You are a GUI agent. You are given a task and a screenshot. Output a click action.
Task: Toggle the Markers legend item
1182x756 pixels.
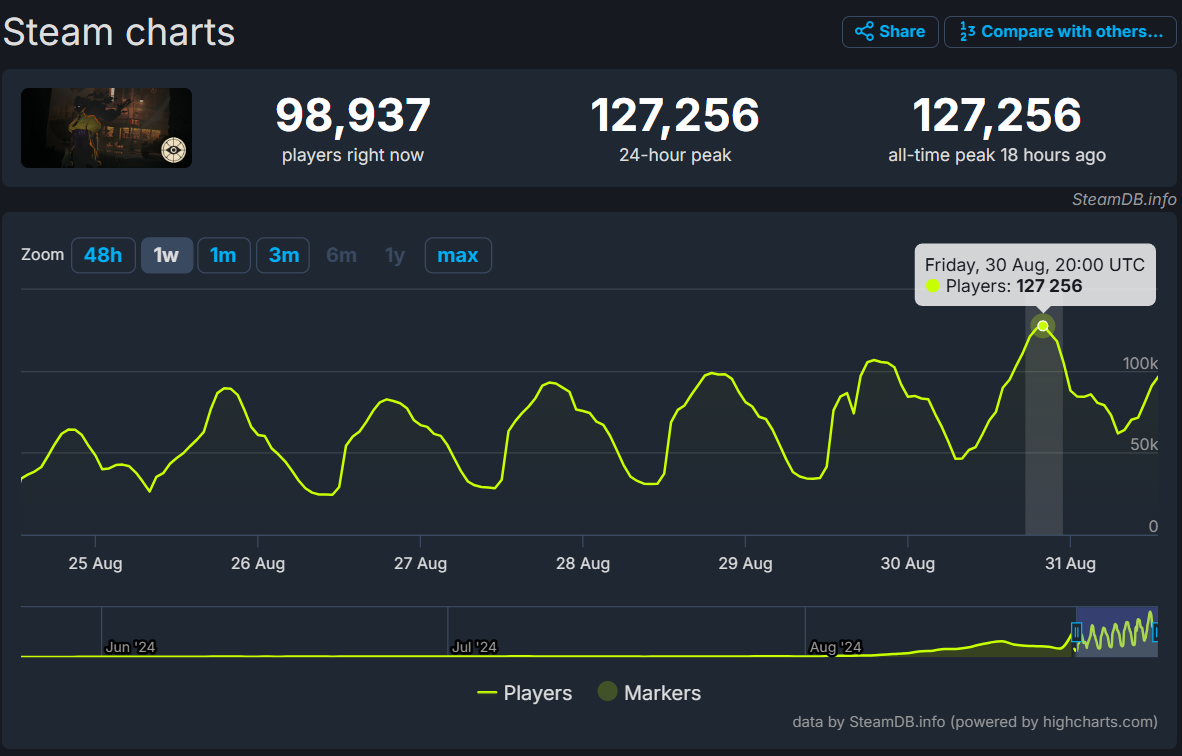[650, 692]
